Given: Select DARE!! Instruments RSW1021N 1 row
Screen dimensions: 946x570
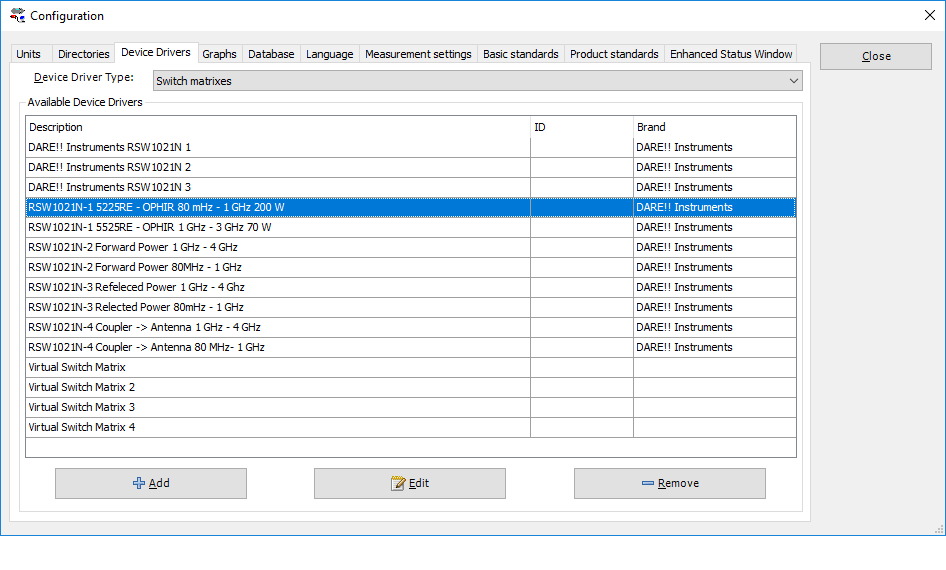Looking at the screenshot, I should (x=110, y=147).
